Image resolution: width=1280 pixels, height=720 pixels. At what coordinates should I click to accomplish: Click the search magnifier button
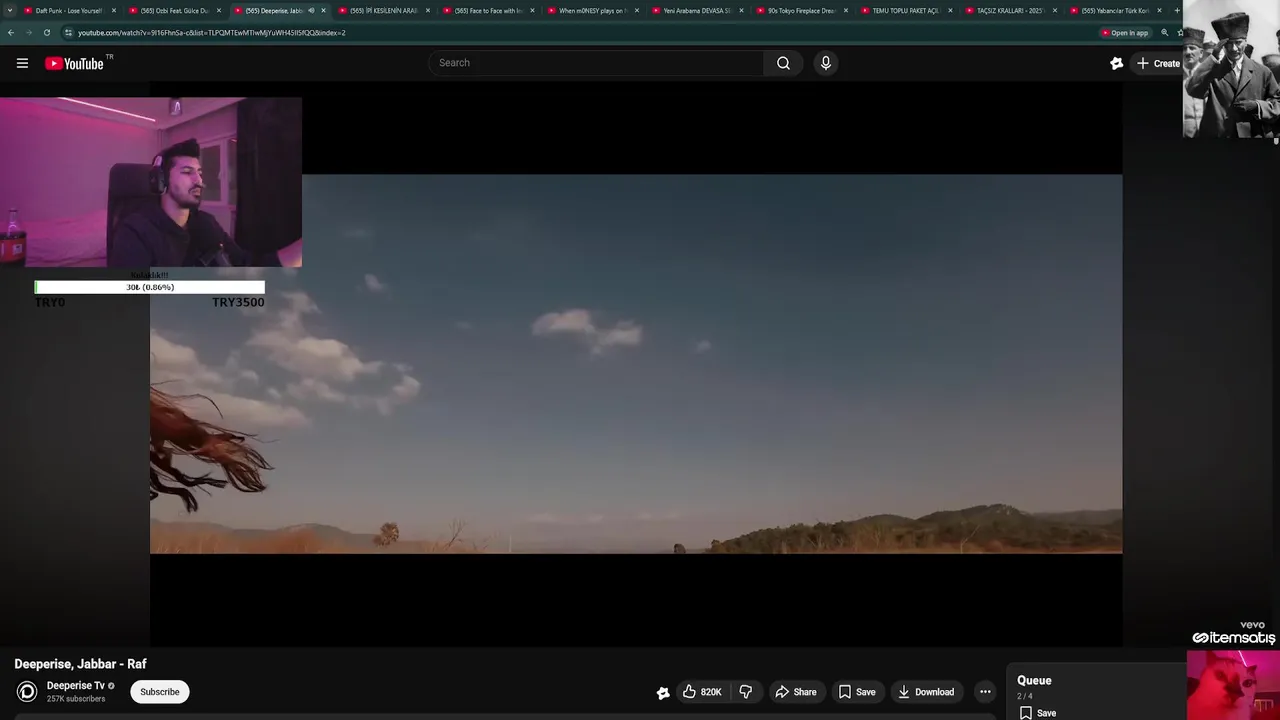point(783,63)
